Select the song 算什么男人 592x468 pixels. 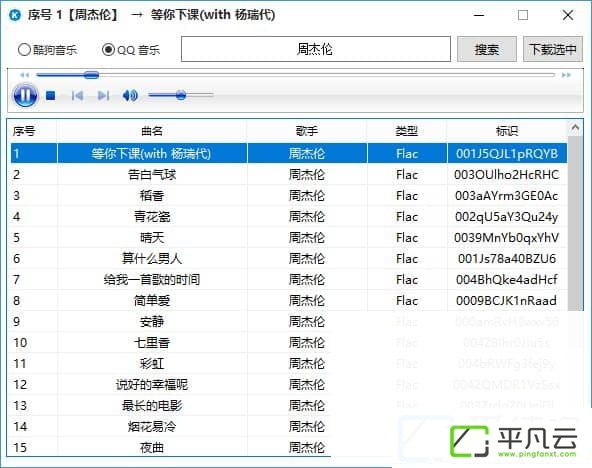(152, 259)
